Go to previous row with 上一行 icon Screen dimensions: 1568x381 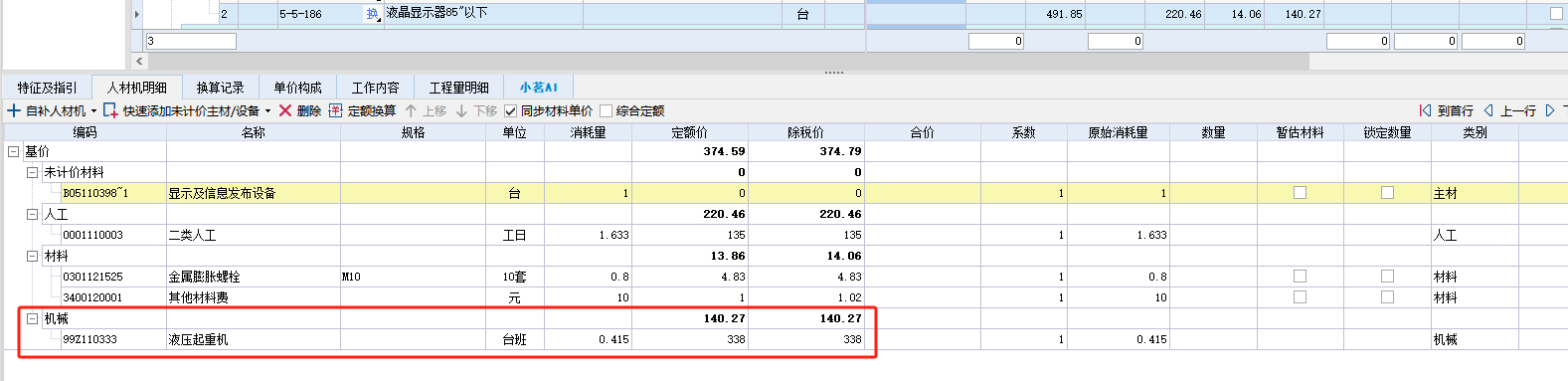pyautogui.click(x=1488, y=110)
